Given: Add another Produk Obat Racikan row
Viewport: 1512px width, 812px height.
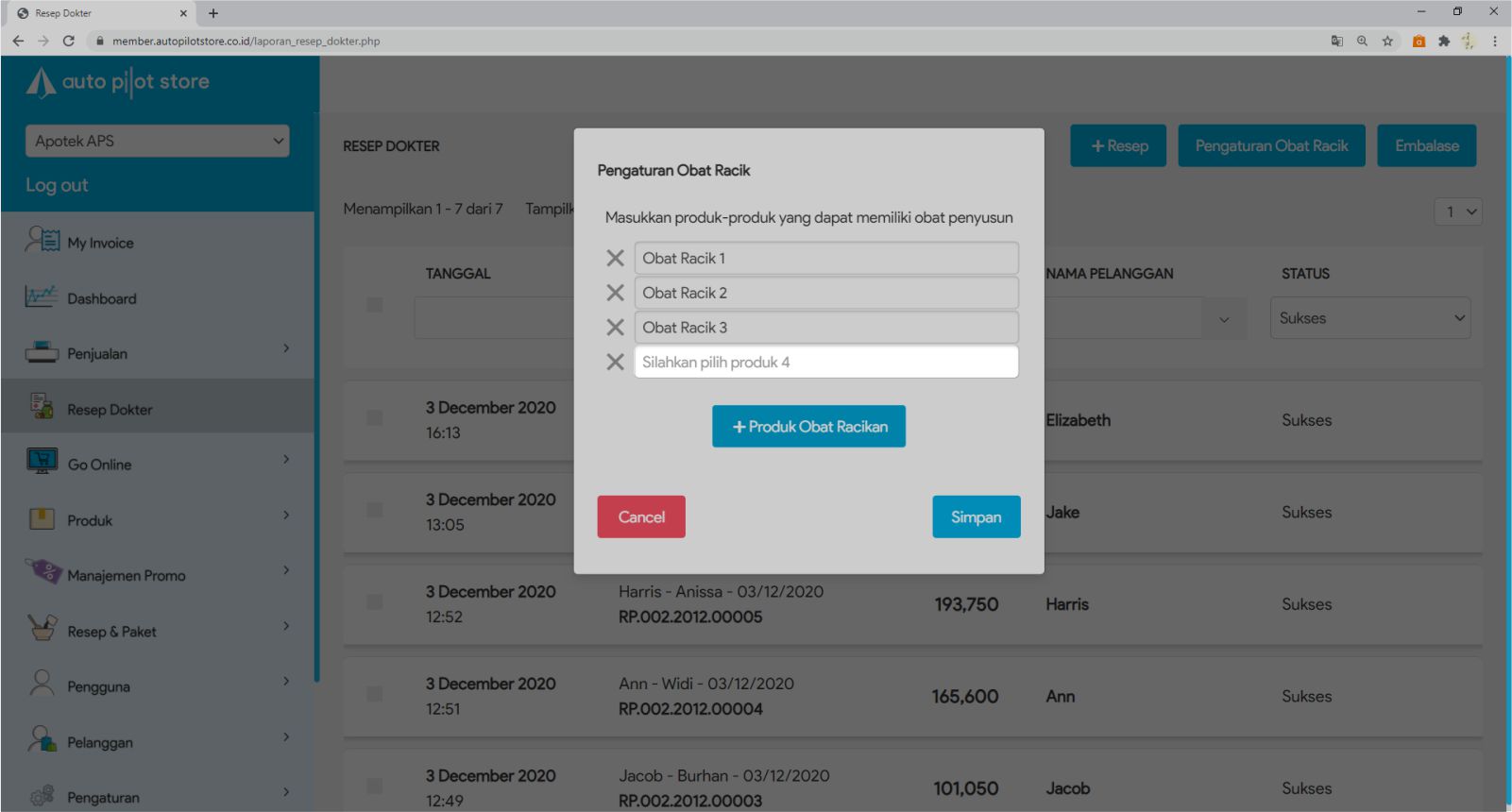Looking at the screenshot, I should tap(808, 427).
